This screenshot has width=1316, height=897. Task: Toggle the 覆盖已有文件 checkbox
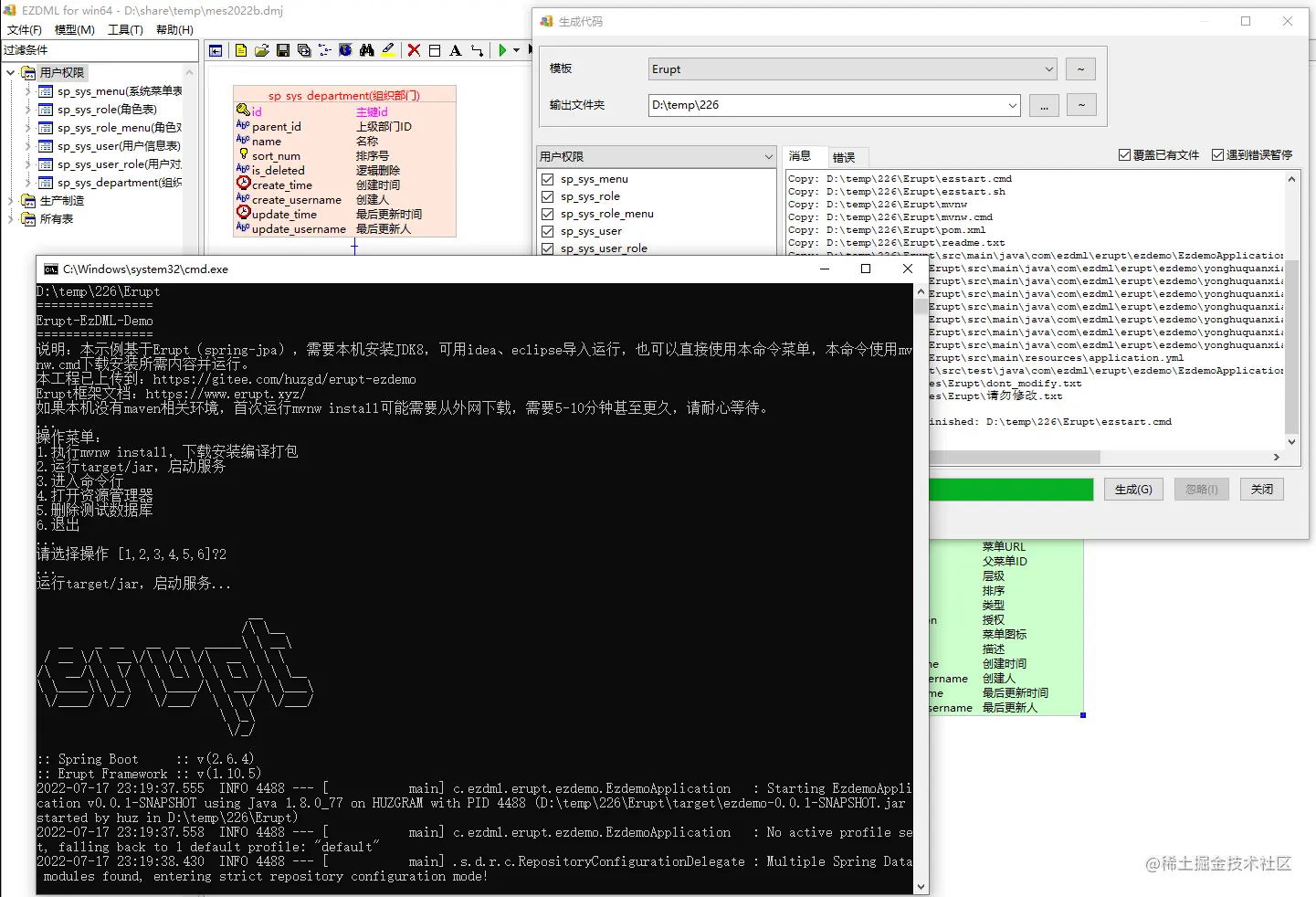pos(1125,155)
